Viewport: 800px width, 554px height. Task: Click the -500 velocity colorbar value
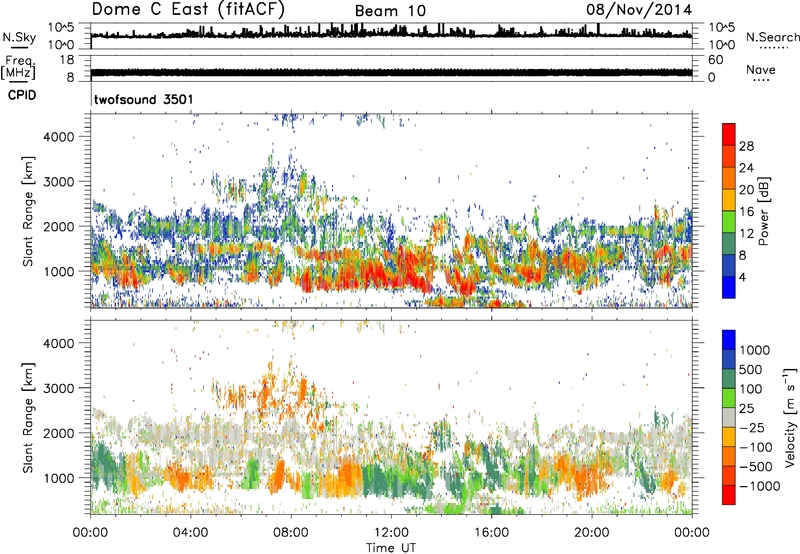point(756,467)
